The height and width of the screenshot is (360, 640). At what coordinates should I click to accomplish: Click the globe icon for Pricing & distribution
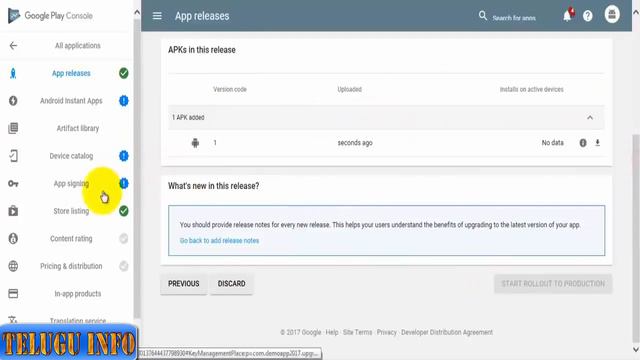[x=13, y=266]
